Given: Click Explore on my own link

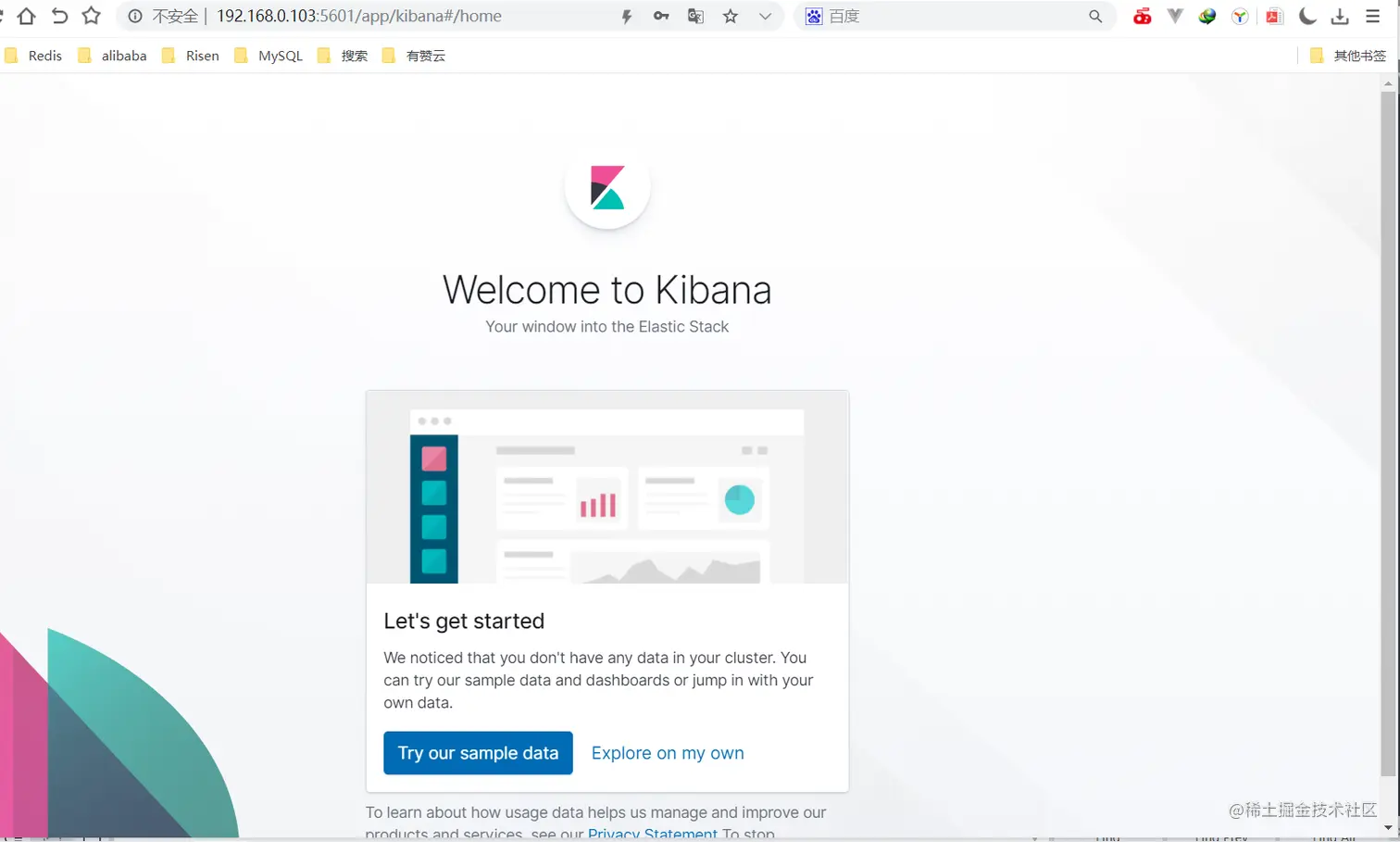Looking at the screenshot, I should click(x=668, y=753).
